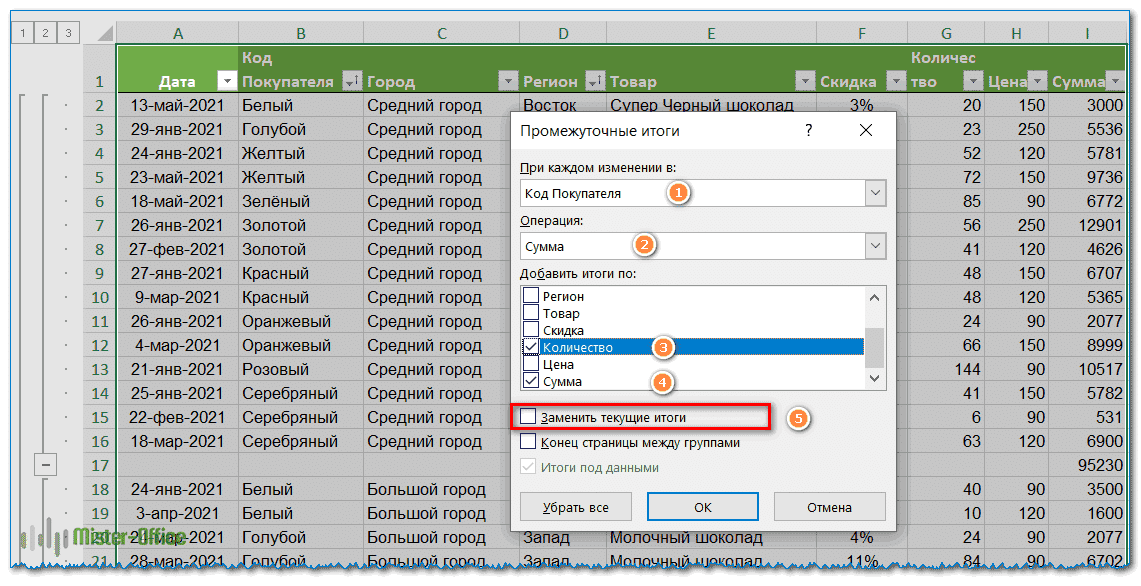
Task: Enable Заменить текущие итоги checkbox
Action: pyautogui.click(x=528, y=417)
